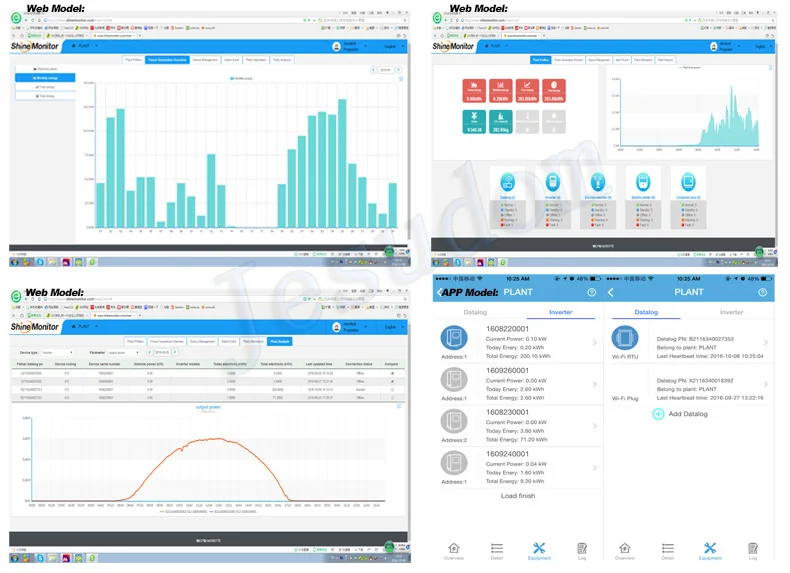This screenshot has height=573, width=790.
Task: Click teal yen income tile
Action: (474, 122)
